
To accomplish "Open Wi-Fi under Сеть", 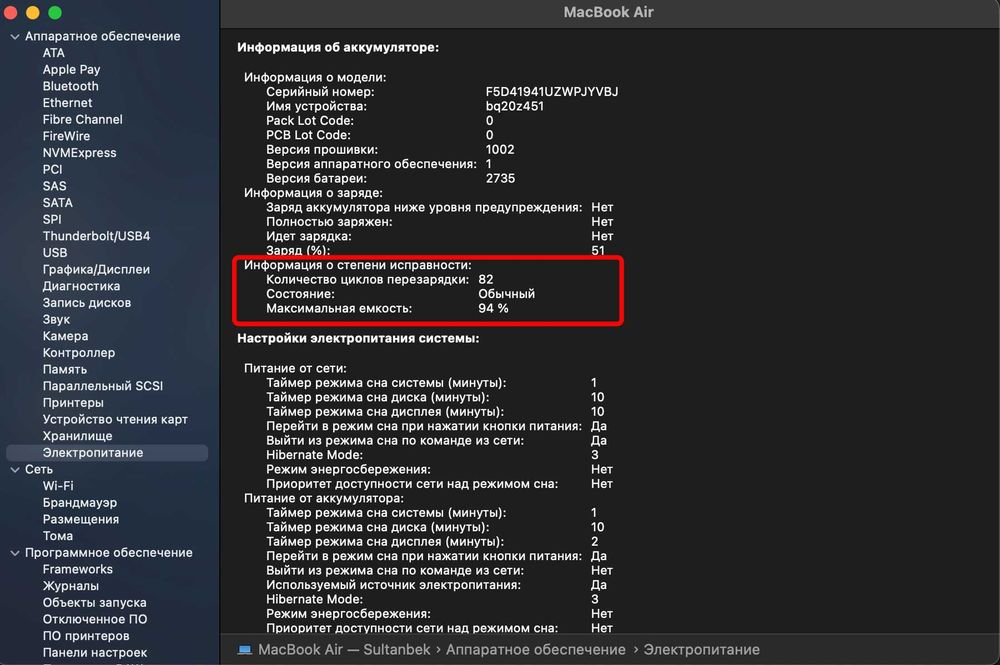I will click(x=58, y=486).
